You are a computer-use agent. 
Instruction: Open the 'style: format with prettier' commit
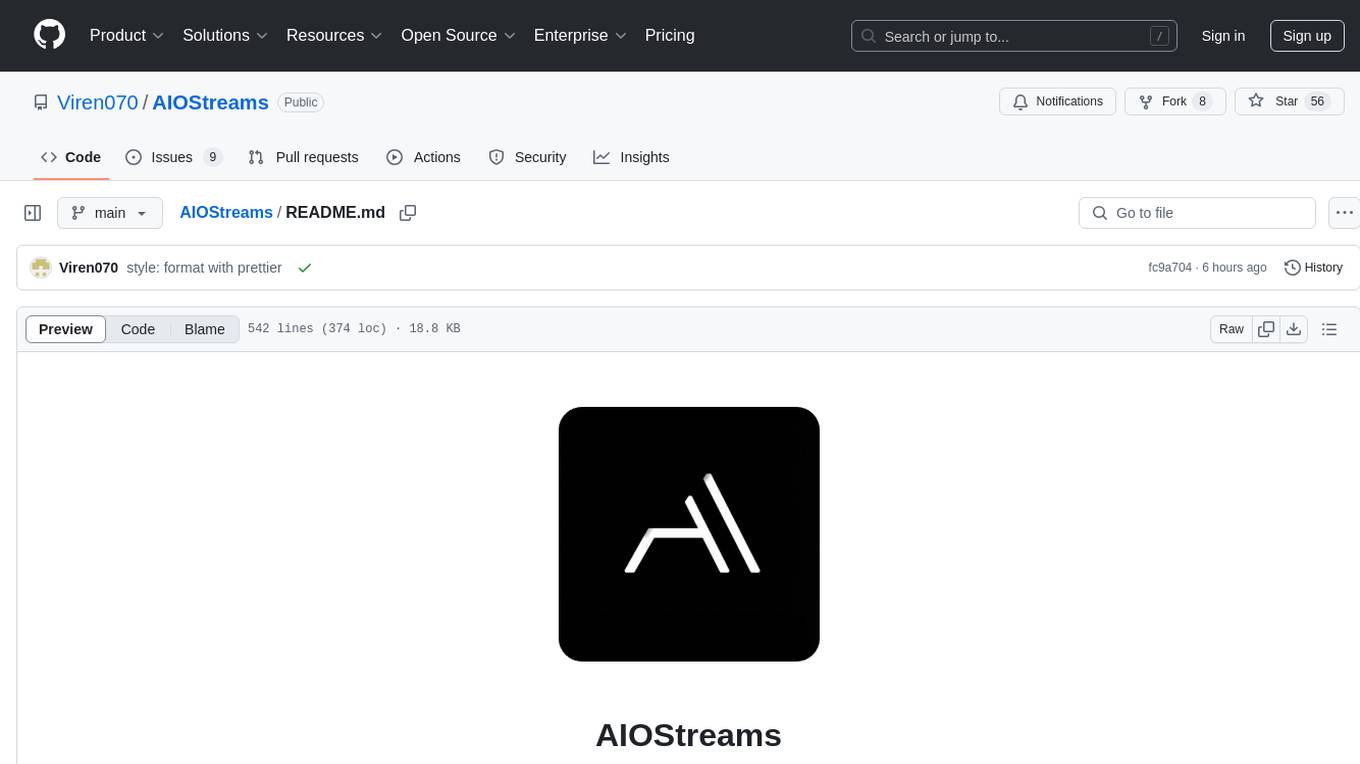click(x=204, y=268)
